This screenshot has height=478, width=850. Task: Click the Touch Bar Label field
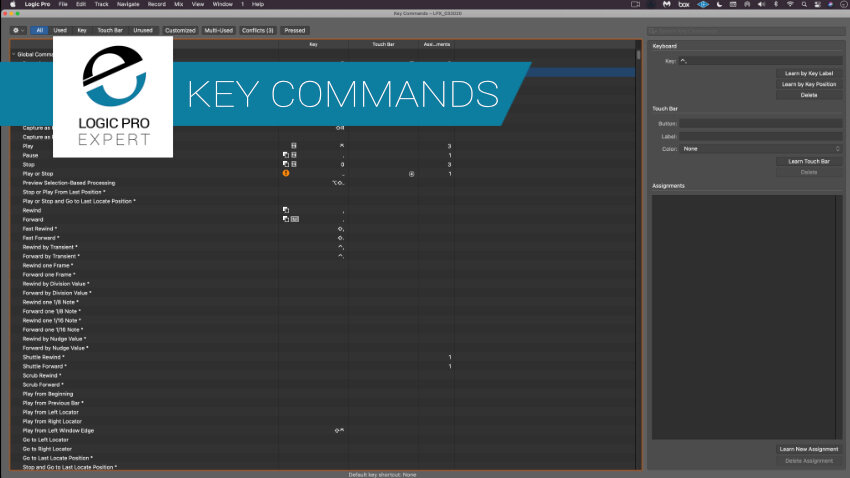[x=761, y=136]
